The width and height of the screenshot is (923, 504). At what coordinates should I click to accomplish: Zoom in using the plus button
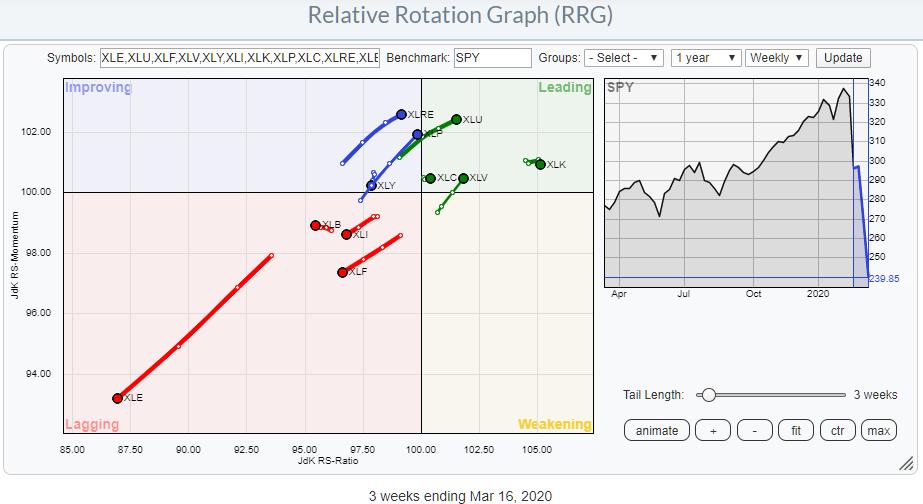click(713, 431)
